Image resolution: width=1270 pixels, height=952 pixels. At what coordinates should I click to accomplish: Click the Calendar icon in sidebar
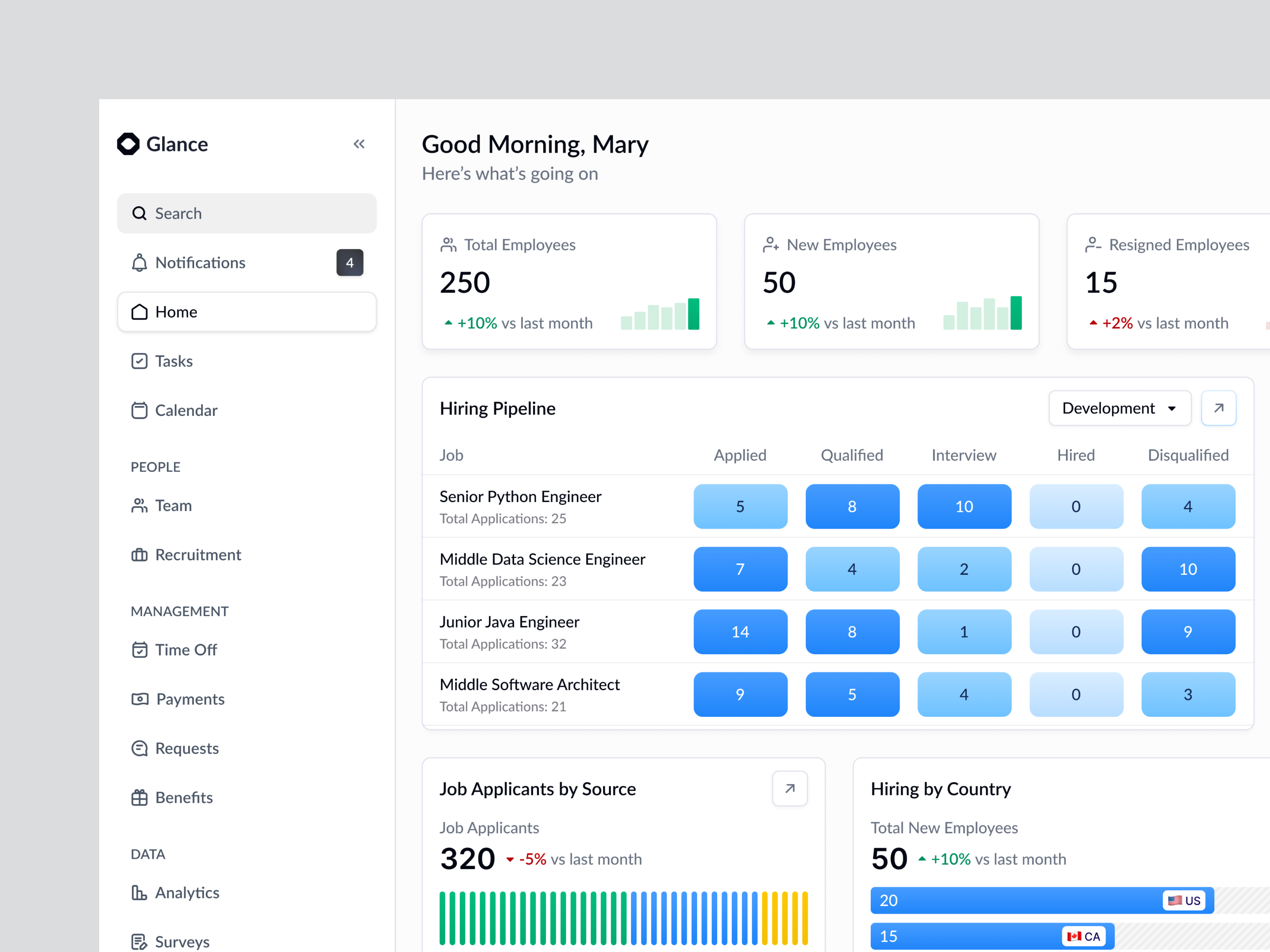[140, 410]
